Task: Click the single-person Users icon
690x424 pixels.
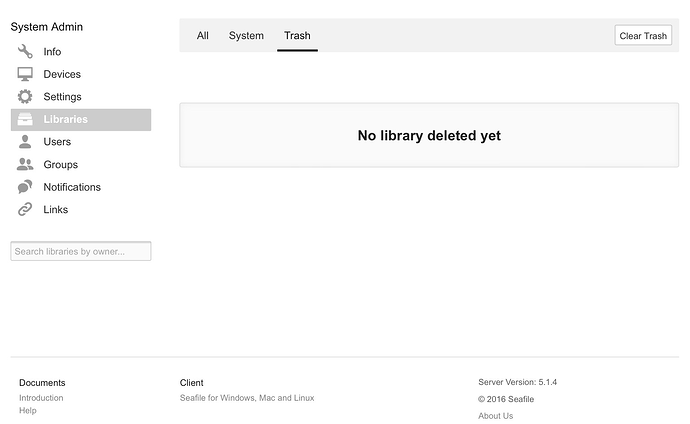Action: click(x=25, y=142)
